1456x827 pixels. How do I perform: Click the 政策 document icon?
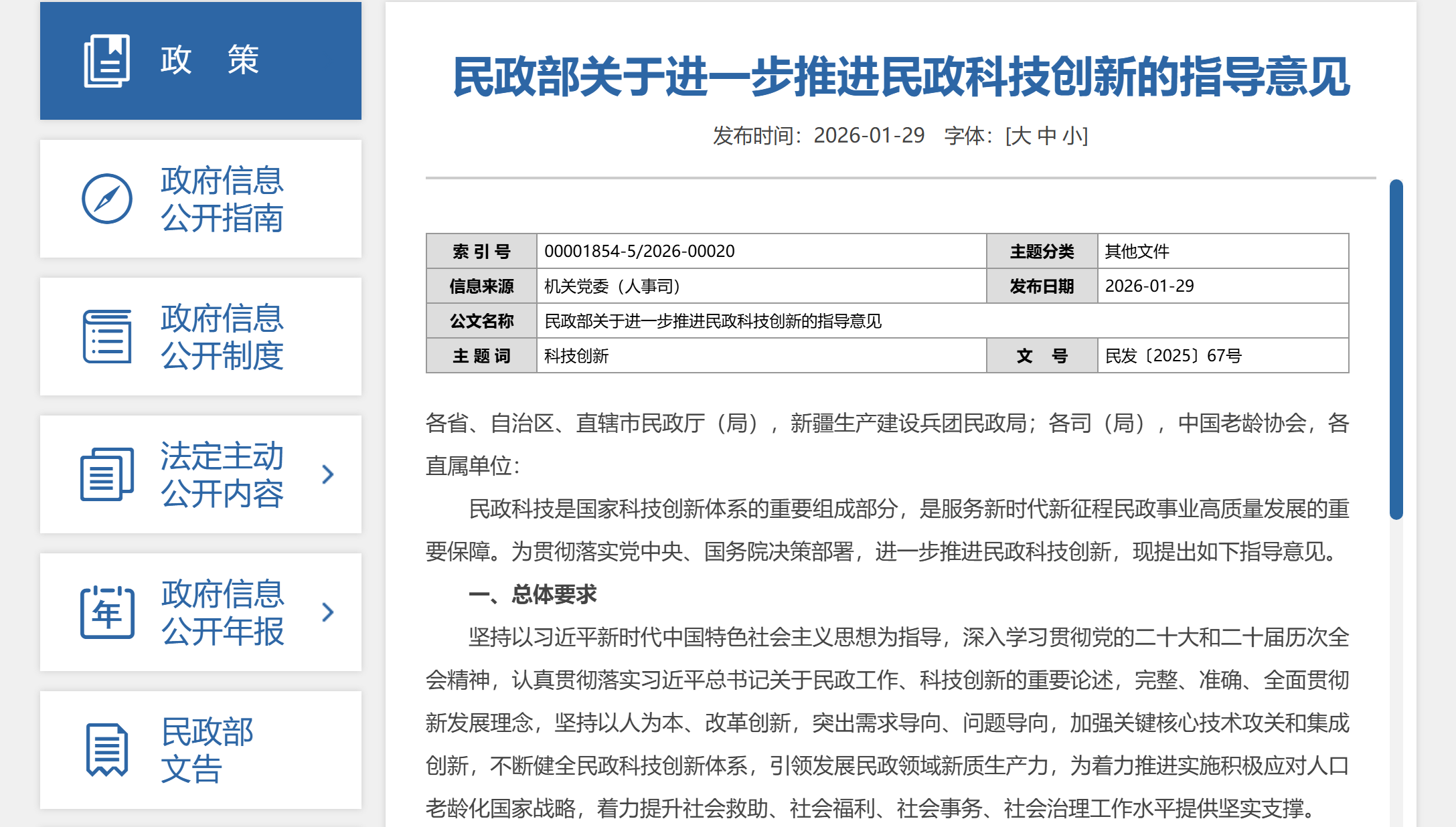[106, 61]
